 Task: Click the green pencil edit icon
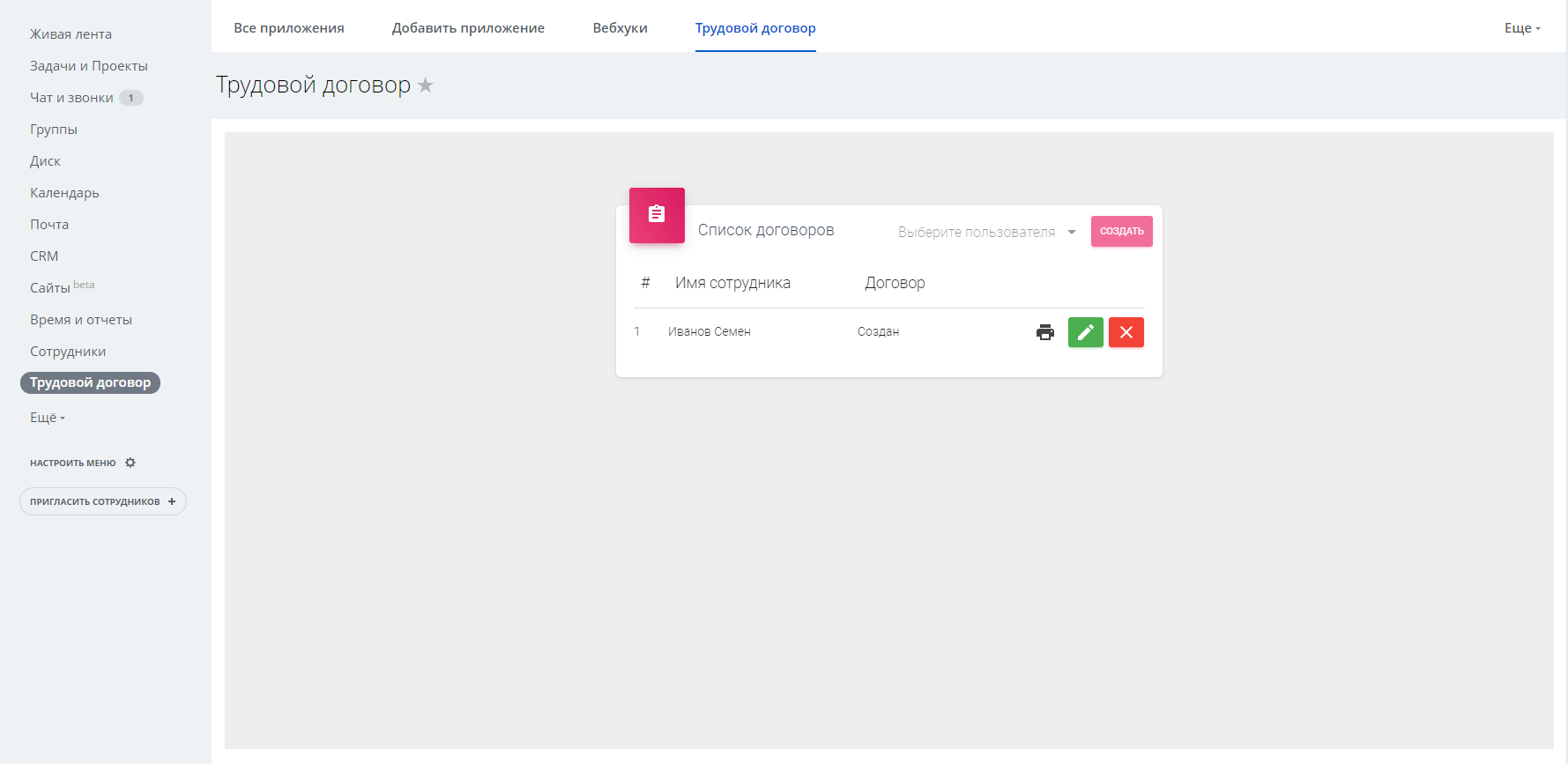coord(1085,332)
